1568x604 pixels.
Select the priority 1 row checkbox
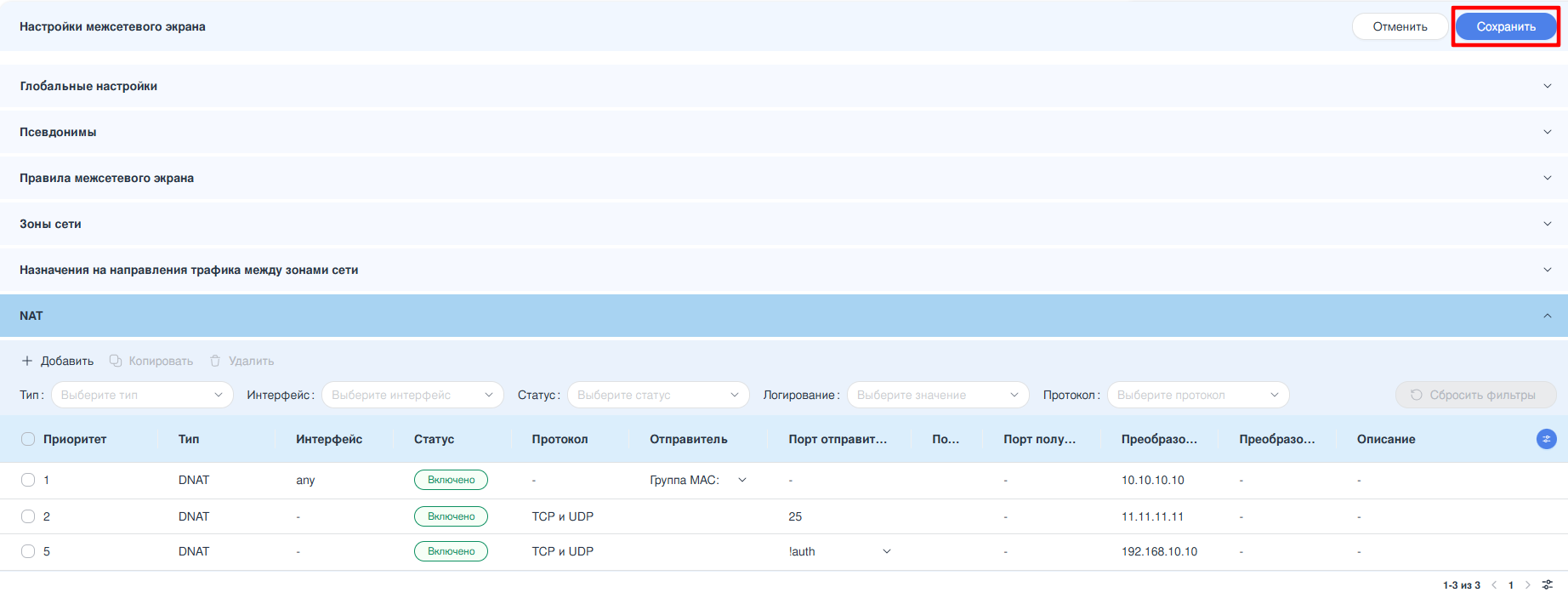pos(28,480)
